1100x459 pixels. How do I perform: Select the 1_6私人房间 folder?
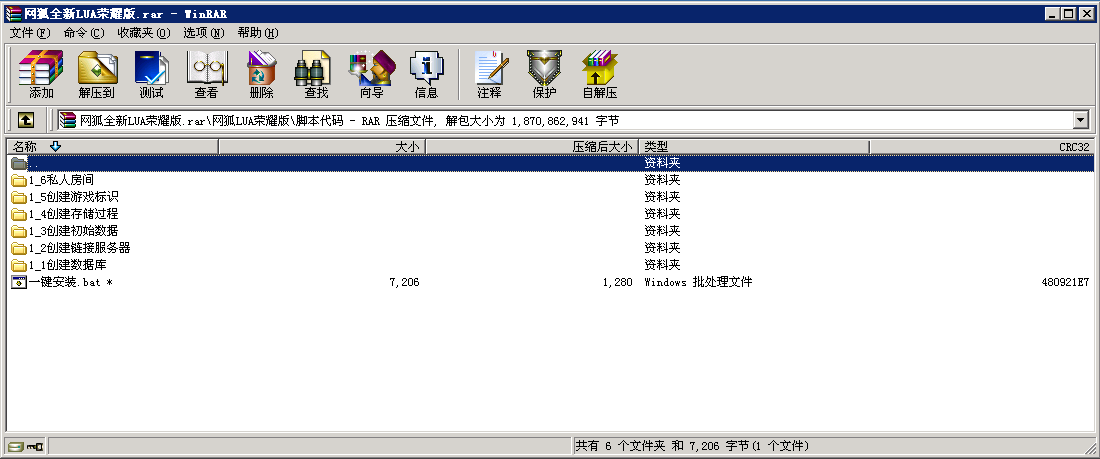click(61, 180)
